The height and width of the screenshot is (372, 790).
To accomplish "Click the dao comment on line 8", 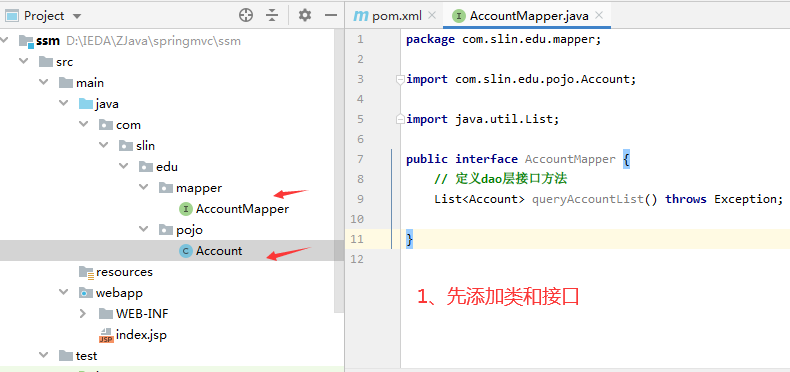I will [501, 179].
